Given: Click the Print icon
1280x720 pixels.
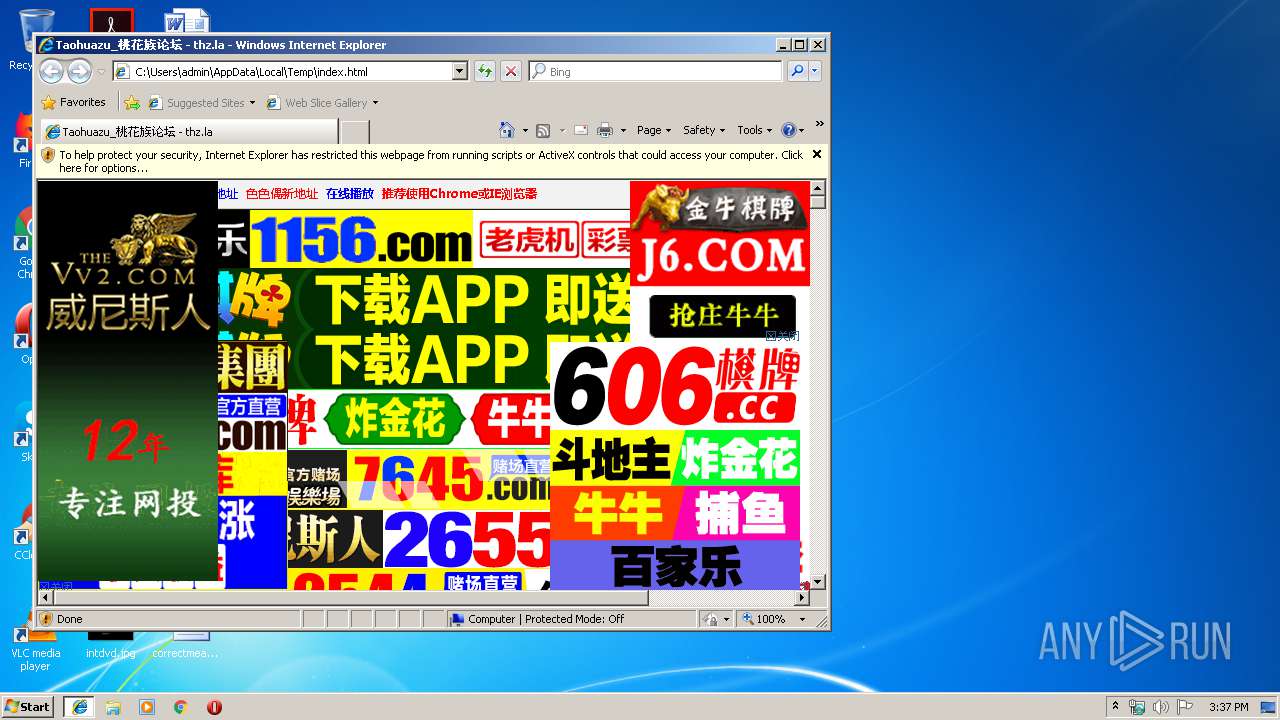Looking at the screenshot, I should (604, 130).
